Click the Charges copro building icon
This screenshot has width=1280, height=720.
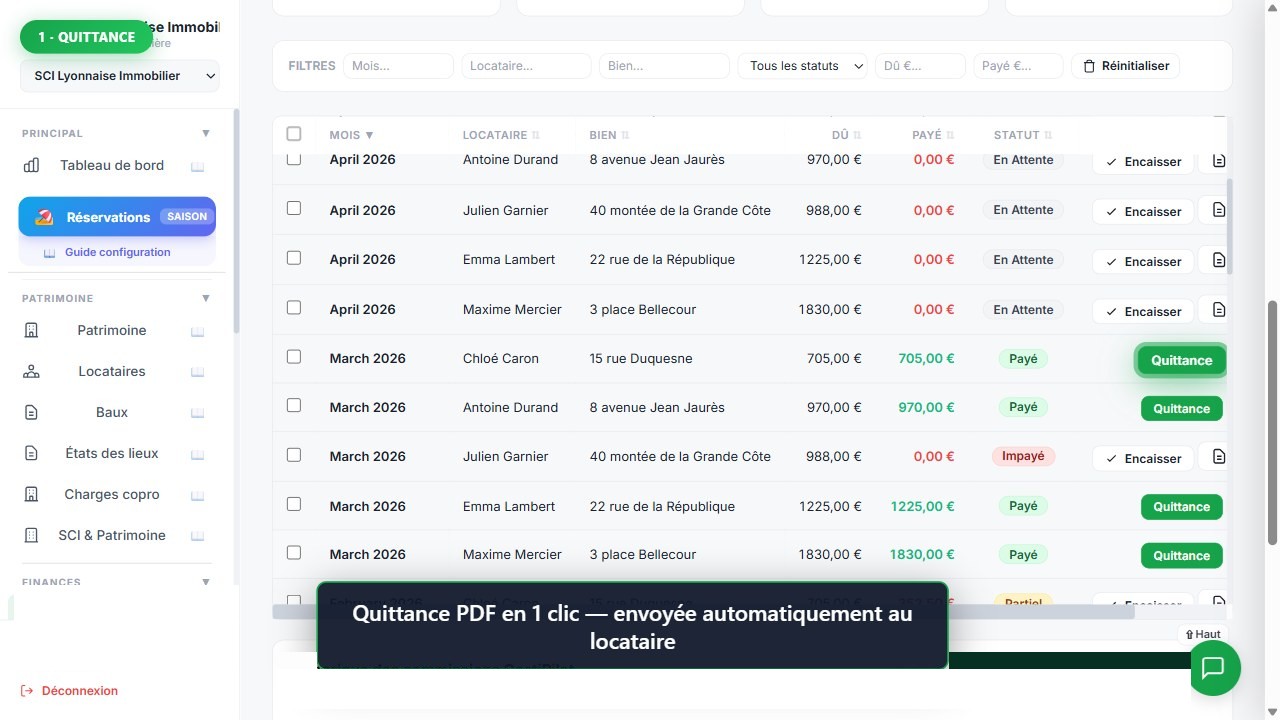[x=31, y=494]
